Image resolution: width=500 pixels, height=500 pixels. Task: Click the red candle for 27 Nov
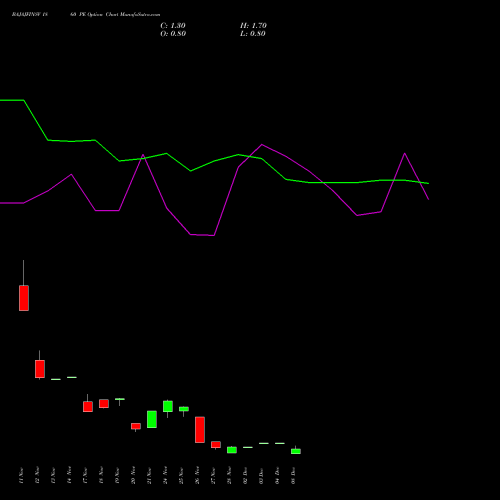(216, 444)
